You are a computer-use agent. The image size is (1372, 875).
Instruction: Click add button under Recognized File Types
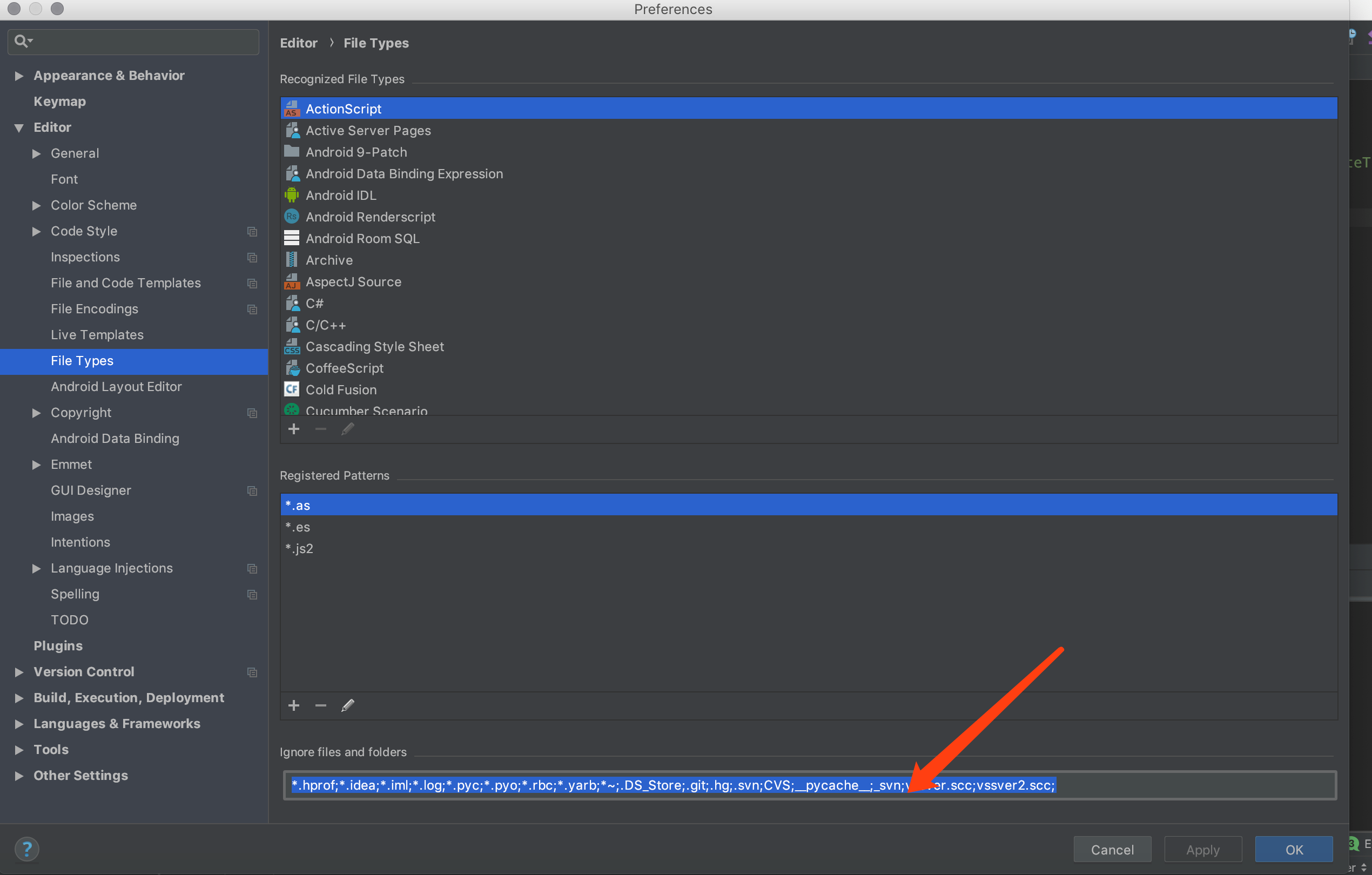(293, 429)
